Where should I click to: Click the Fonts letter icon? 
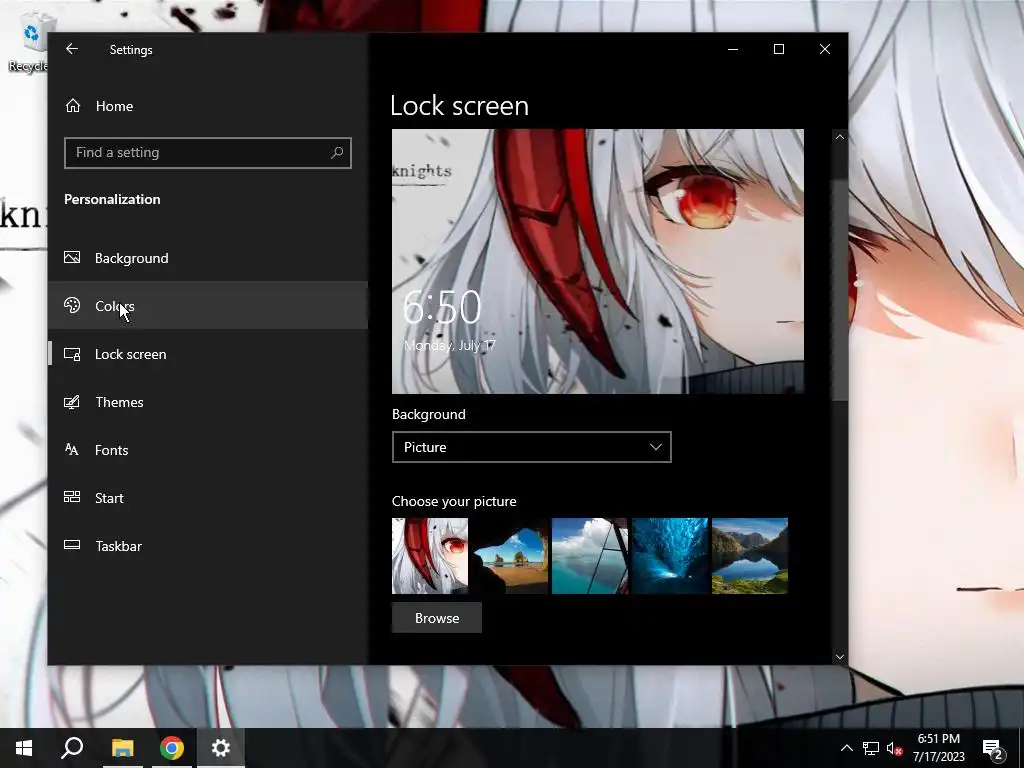[x=72, y=449]
